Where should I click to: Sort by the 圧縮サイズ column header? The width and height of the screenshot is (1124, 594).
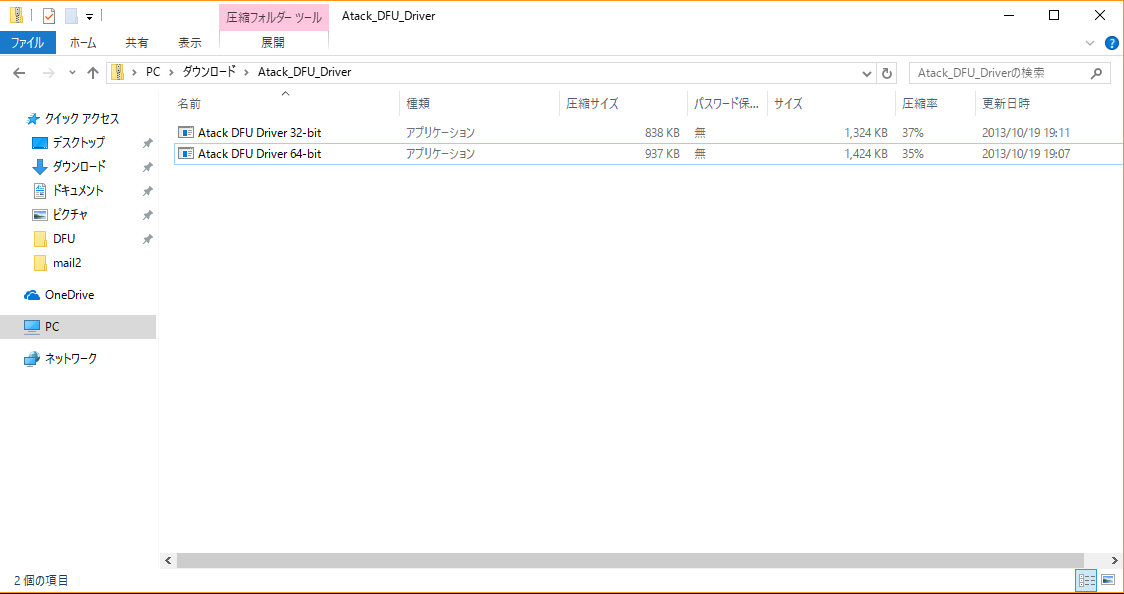pyautogui.click(x=623, y=104)
